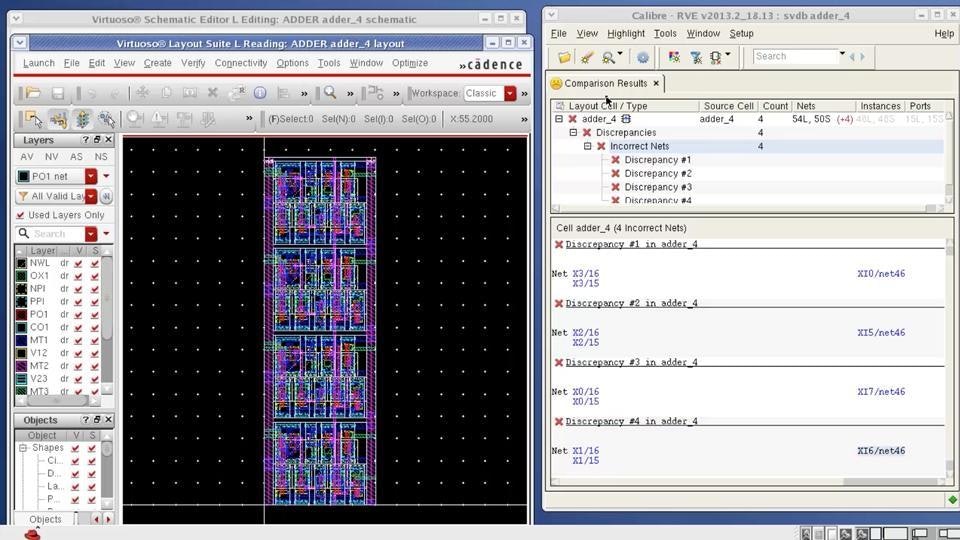The height and width of the screenshot is (540, 960).
Task: Select the Move tool in layout toolbar
Action: tap(143, 92)
